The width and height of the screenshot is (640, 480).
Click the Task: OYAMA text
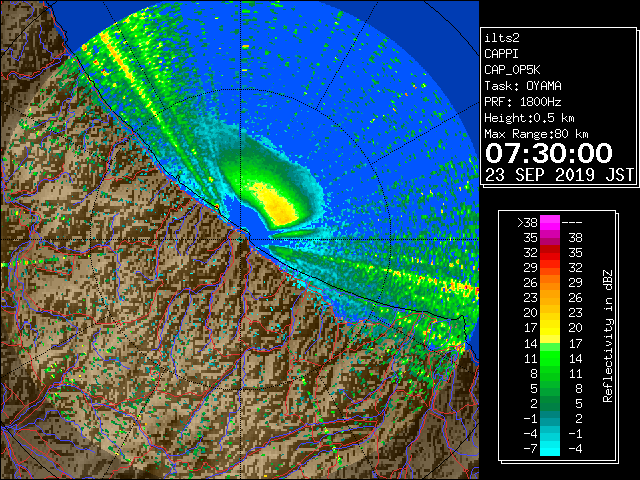(523, 86)
